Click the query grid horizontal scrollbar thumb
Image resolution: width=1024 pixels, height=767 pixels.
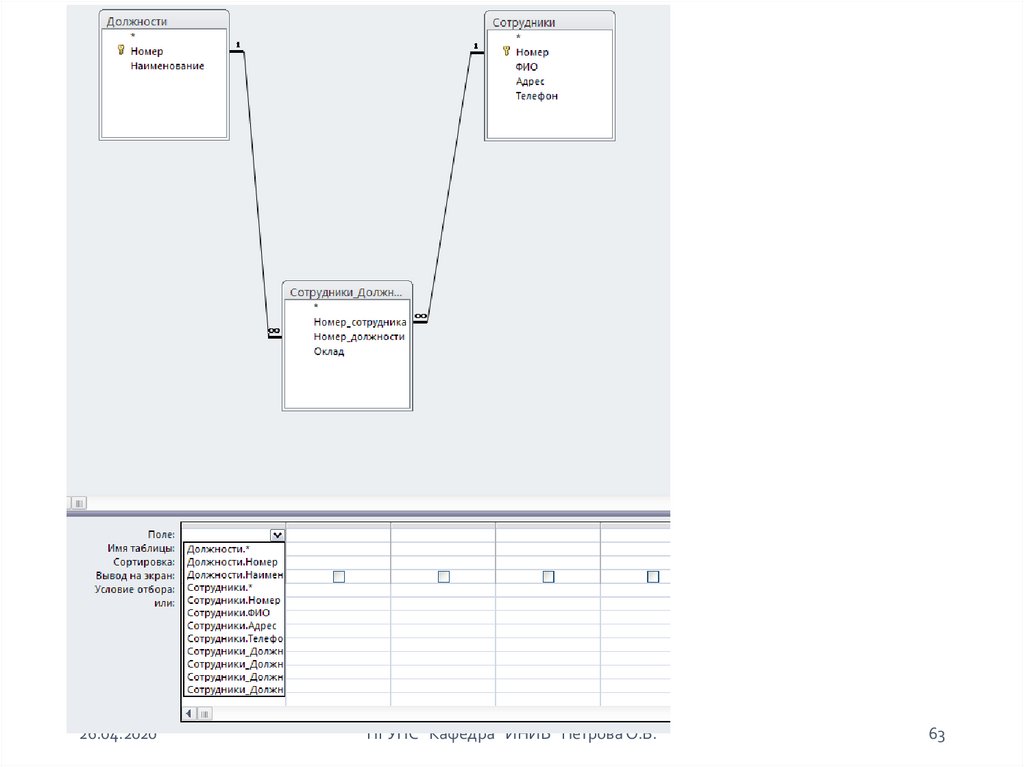click(205, 714)
